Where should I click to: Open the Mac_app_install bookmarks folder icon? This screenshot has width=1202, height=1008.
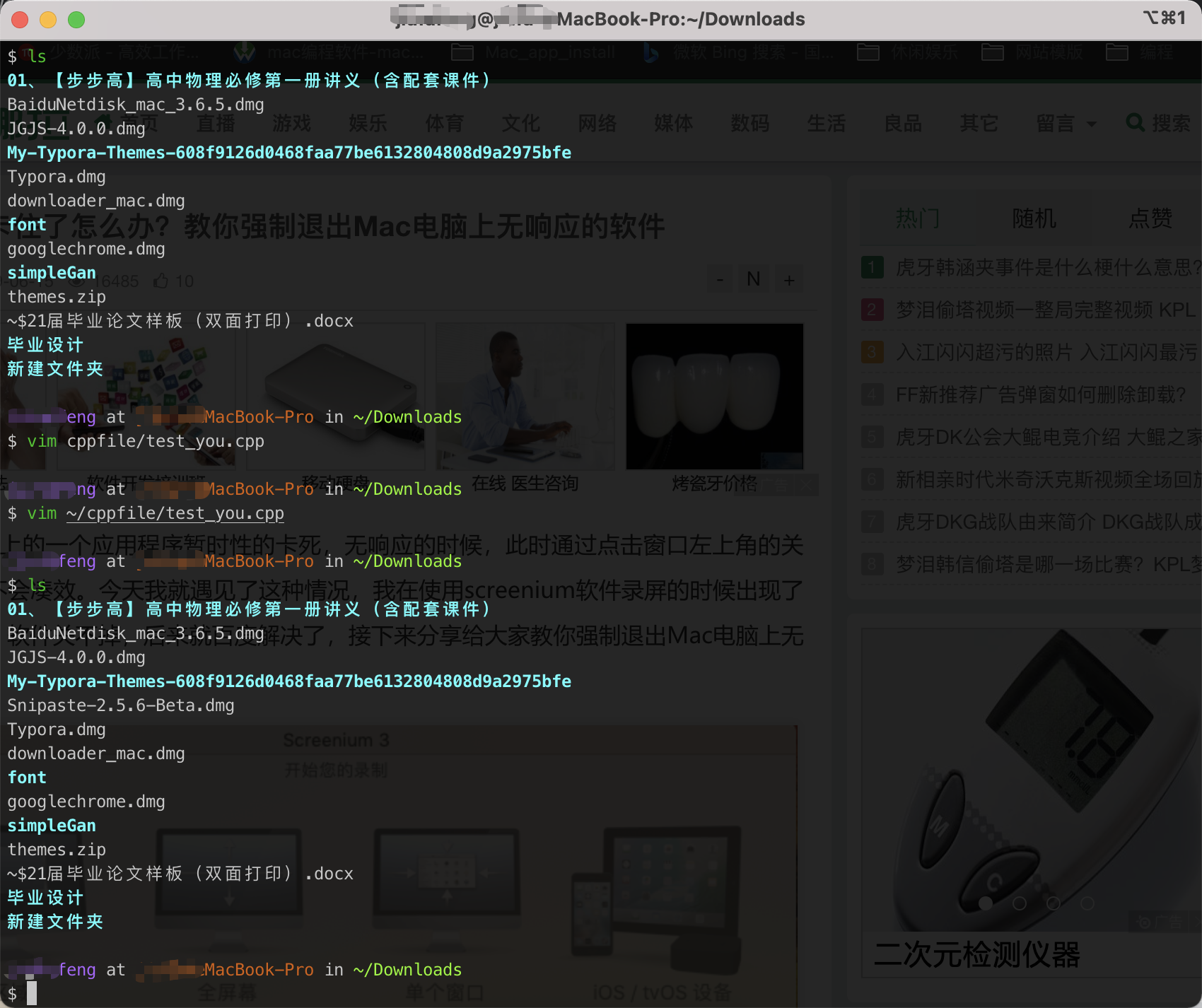click(463, 52)
